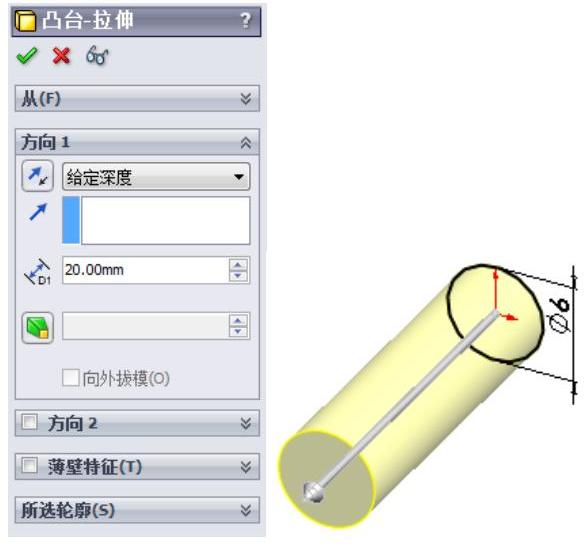Expand the 薄壁特征(T) section chevron
Image resolution: width=588 pixels, height=544 pixels.
246,467
